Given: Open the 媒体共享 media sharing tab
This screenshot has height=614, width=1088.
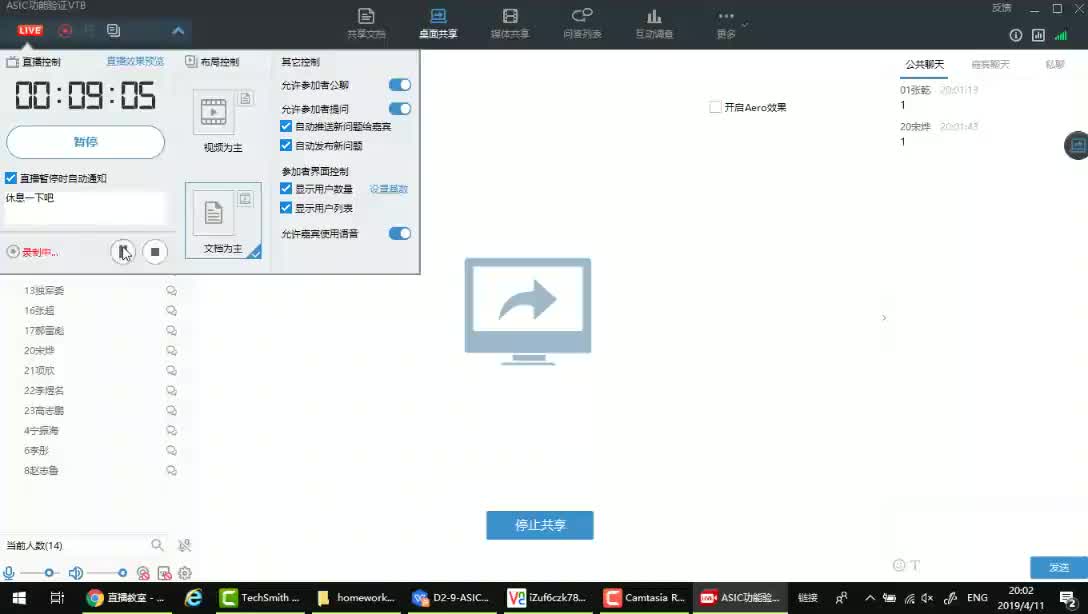Looking at the screenshot, I should click(x=510, y=23).
